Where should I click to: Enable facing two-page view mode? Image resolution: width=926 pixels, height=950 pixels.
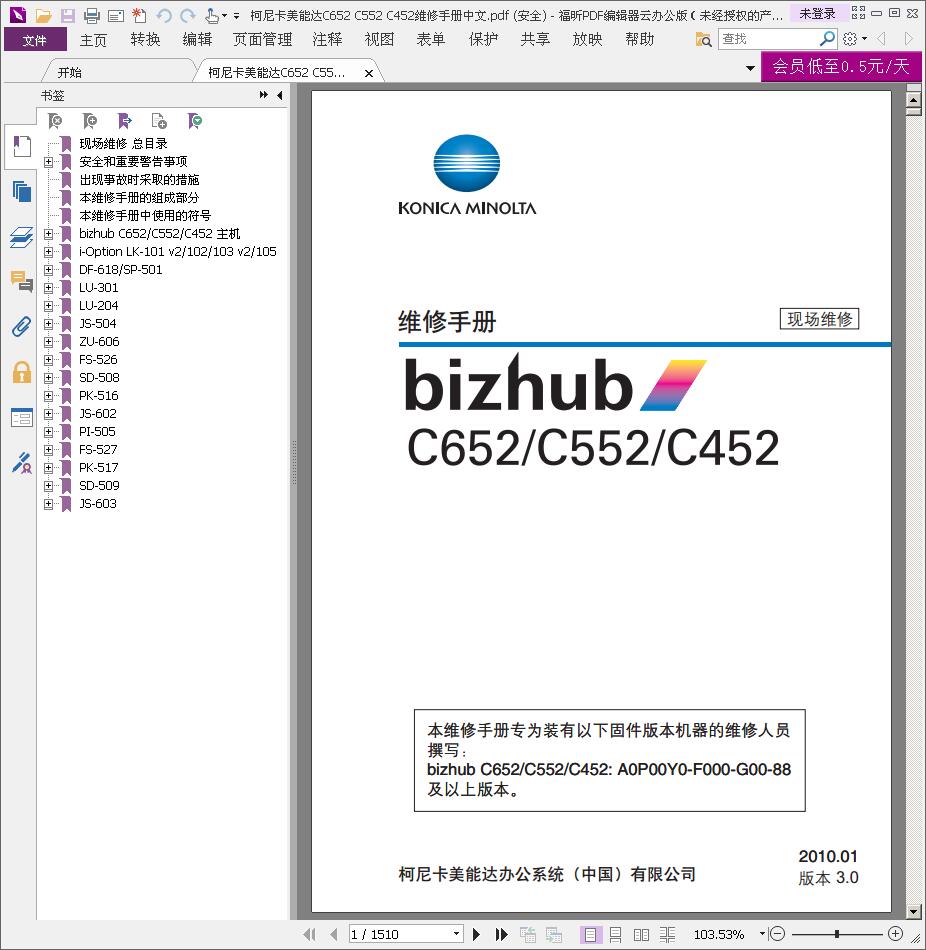click(641, 934)
